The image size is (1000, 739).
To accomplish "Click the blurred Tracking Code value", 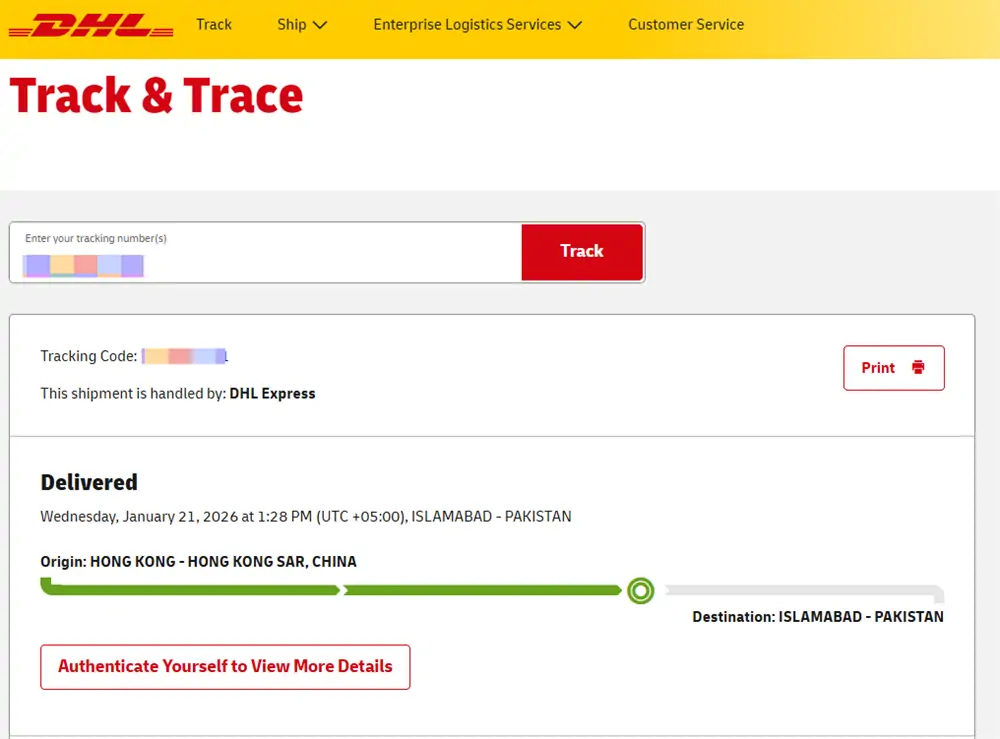I will click(x=185, y=356).
